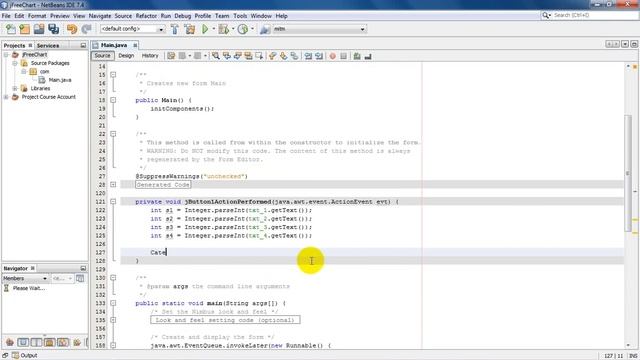640x360 pixels.
Task: Click the Open Project toolbar icon
Action: coord(39,29)
